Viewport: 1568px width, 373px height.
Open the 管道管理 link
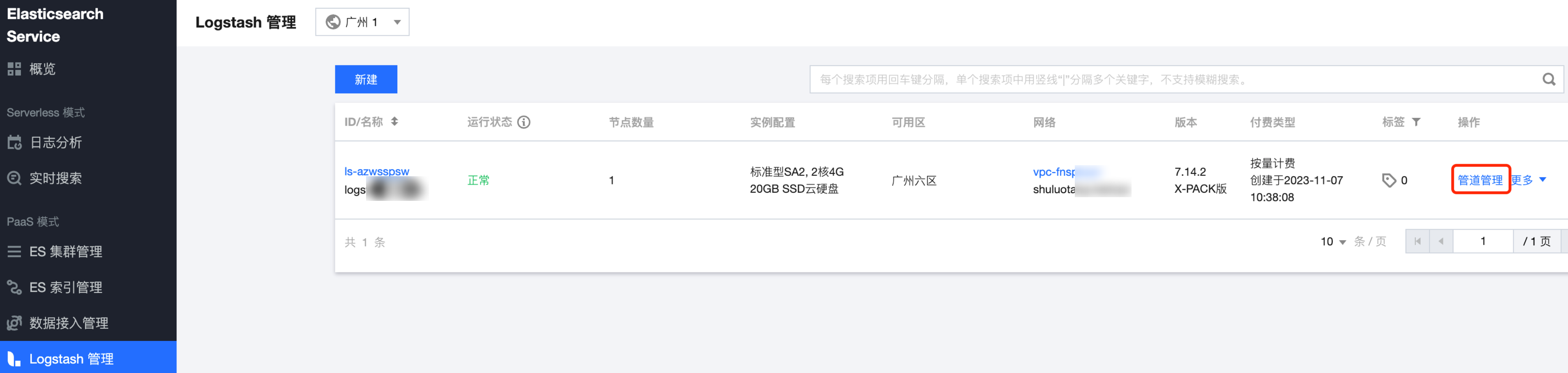coord(1480,180)
